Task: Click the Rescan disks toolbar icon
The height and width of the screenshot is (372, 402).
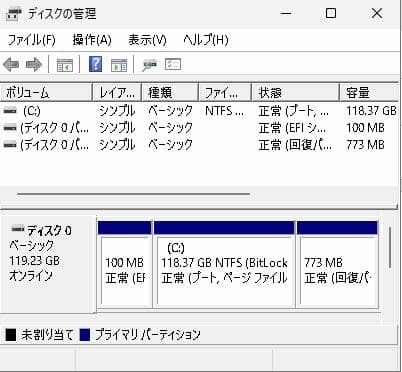Action: (149, 65)
